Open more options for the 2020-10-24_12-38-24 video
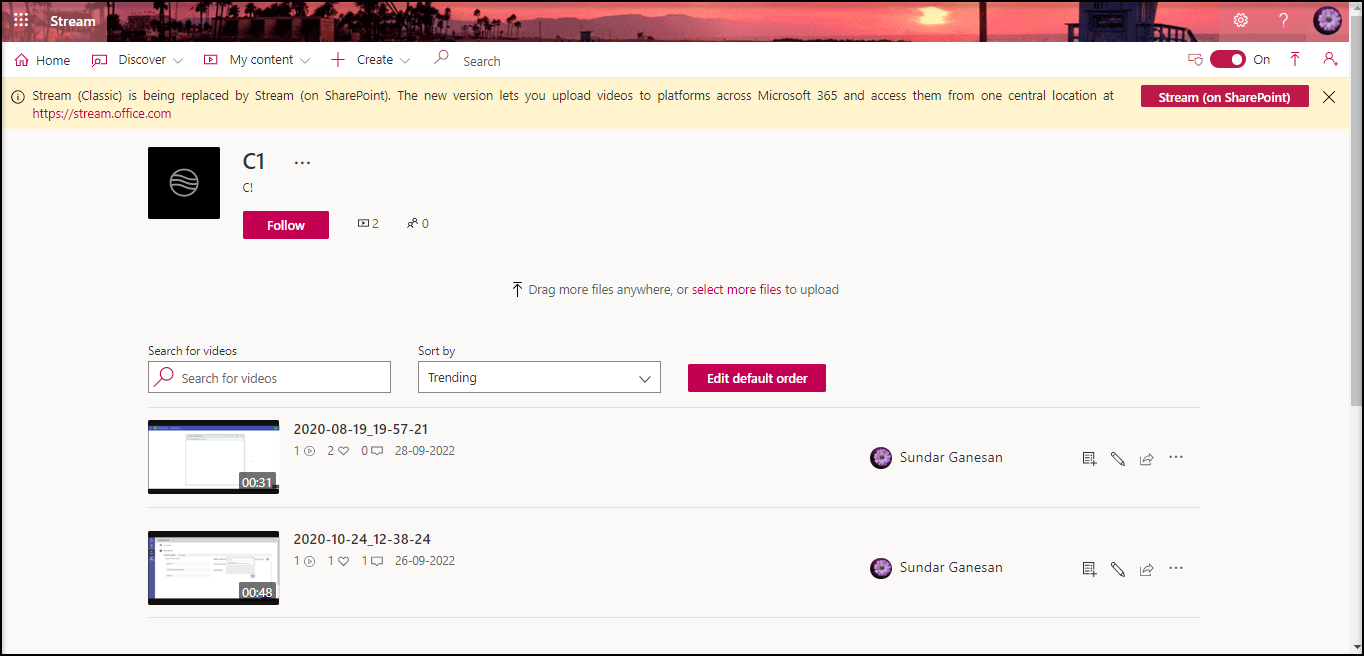Image resolution: width=1364 pixels, height=656 pixels. click(1176, 568)
